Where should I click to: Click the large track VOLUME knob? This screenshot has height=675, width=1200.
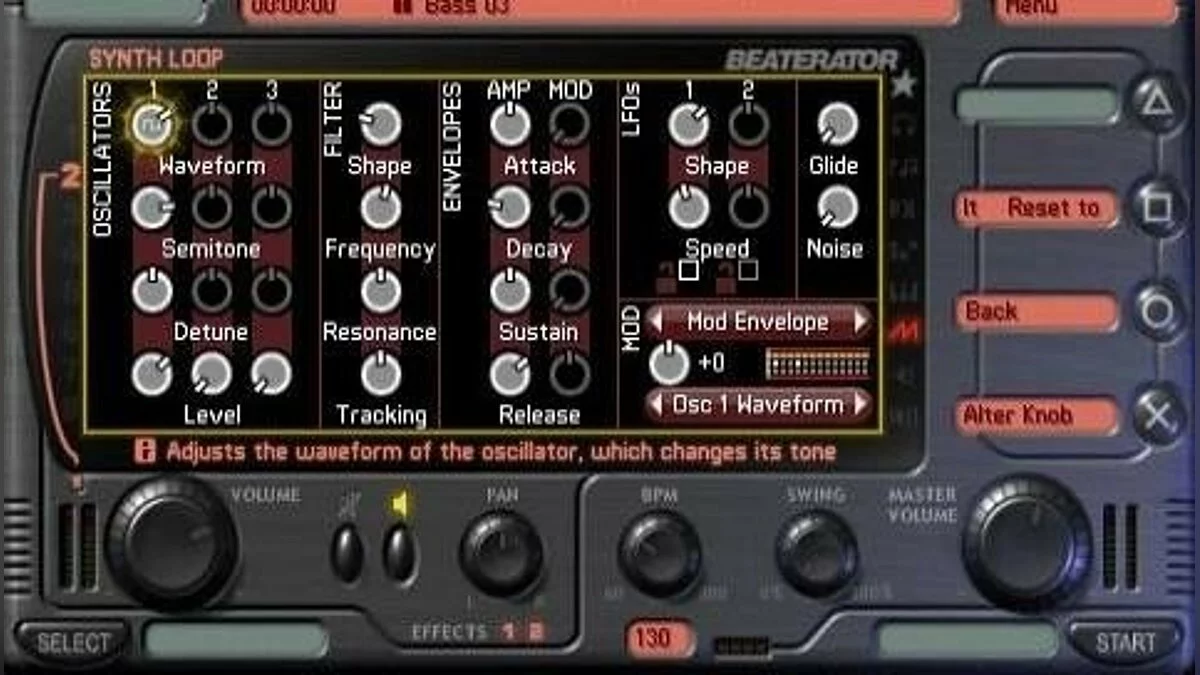coord(172,543)
